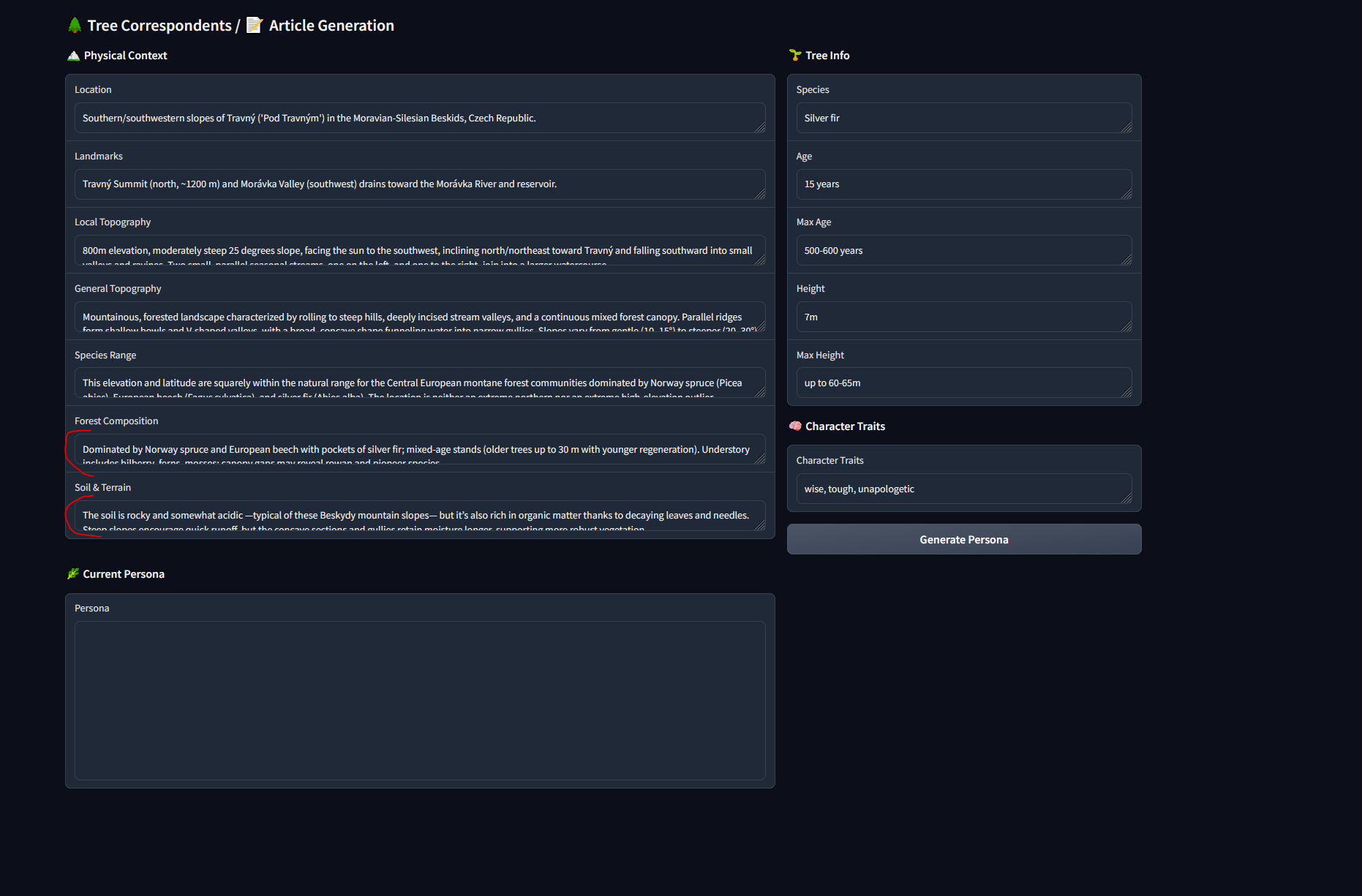Click the resize handle of Character Traits field
Image resolution: width=1362 pixels, height=896 pixels.
[x=1126, y=498]
